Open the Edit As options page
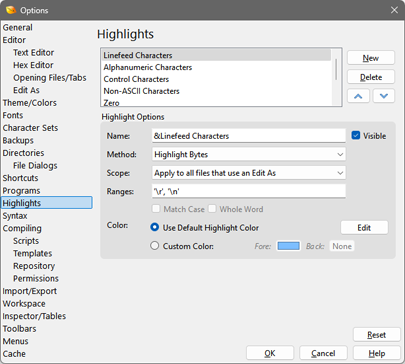Viewport: 405px width, 364px height. [26, 90]
